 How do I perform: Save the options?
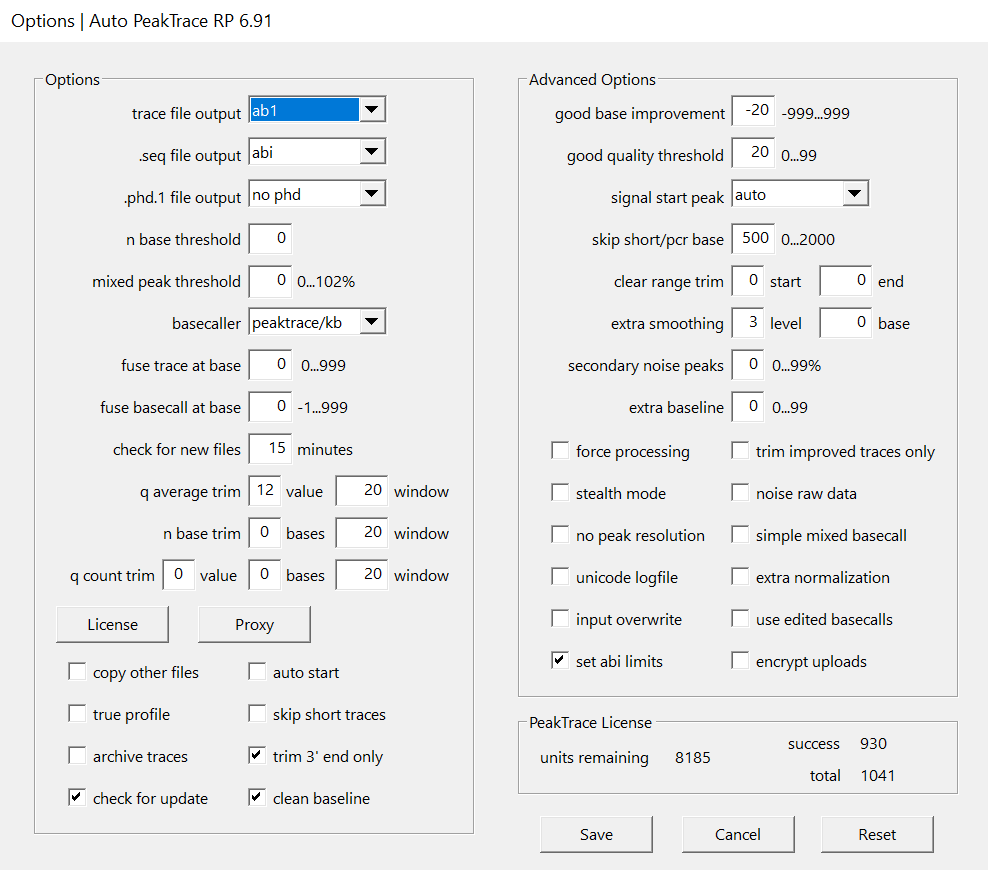tap(596, 834)
